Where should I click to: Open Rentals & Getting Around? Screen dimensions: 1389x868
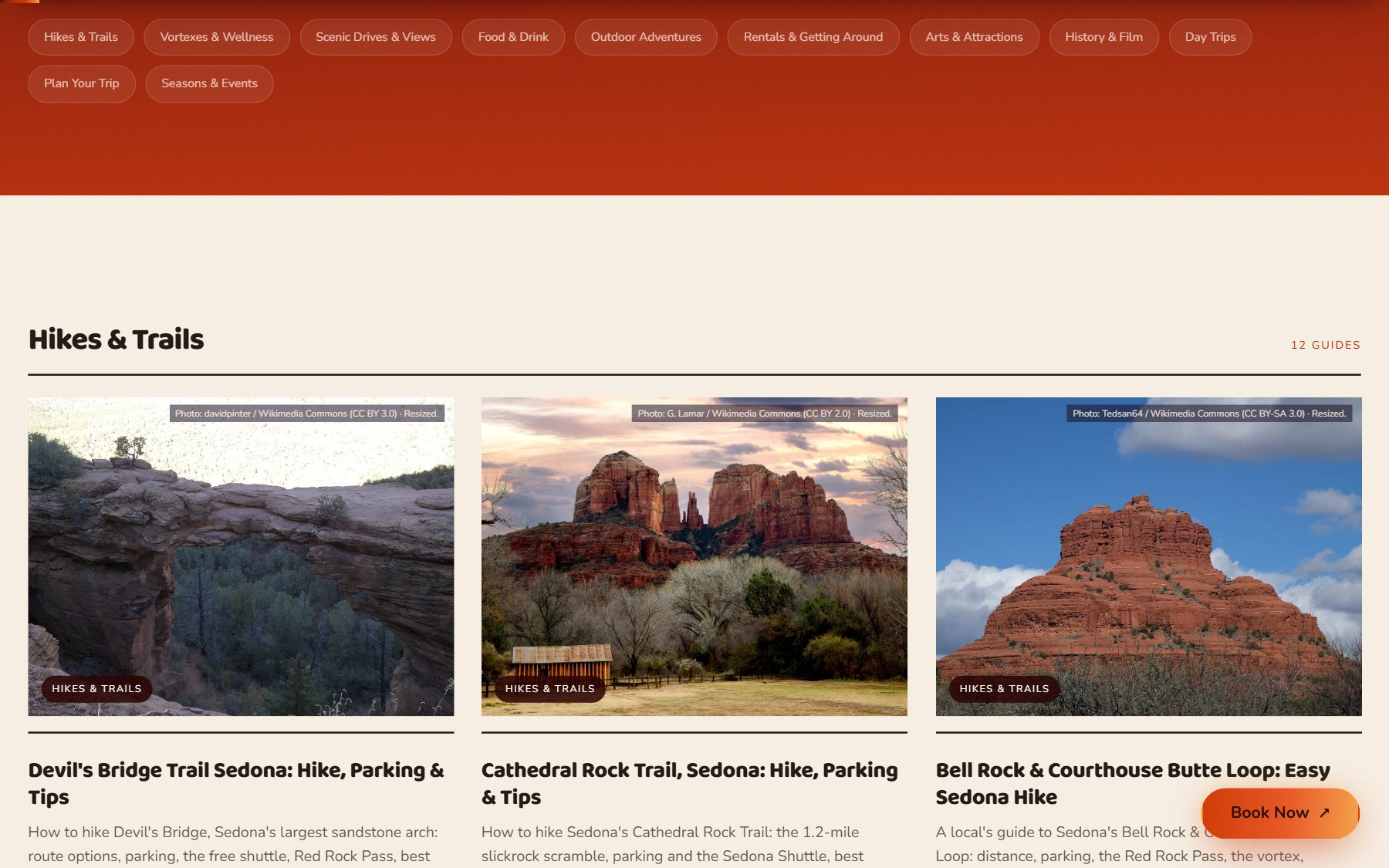(x=813, y=37)
